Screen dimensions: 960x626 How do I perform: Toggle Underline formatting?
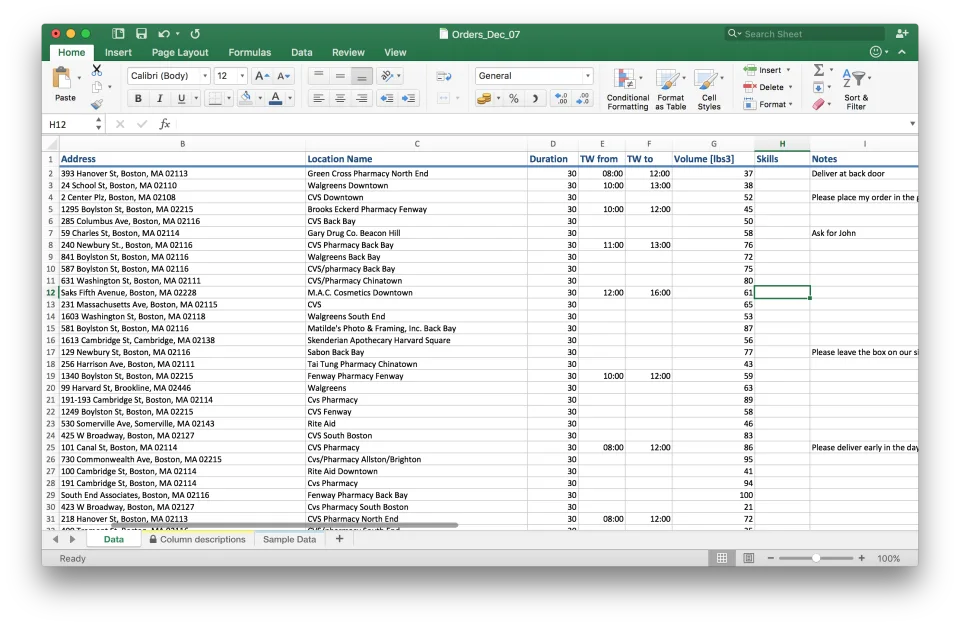coord(181,98)
